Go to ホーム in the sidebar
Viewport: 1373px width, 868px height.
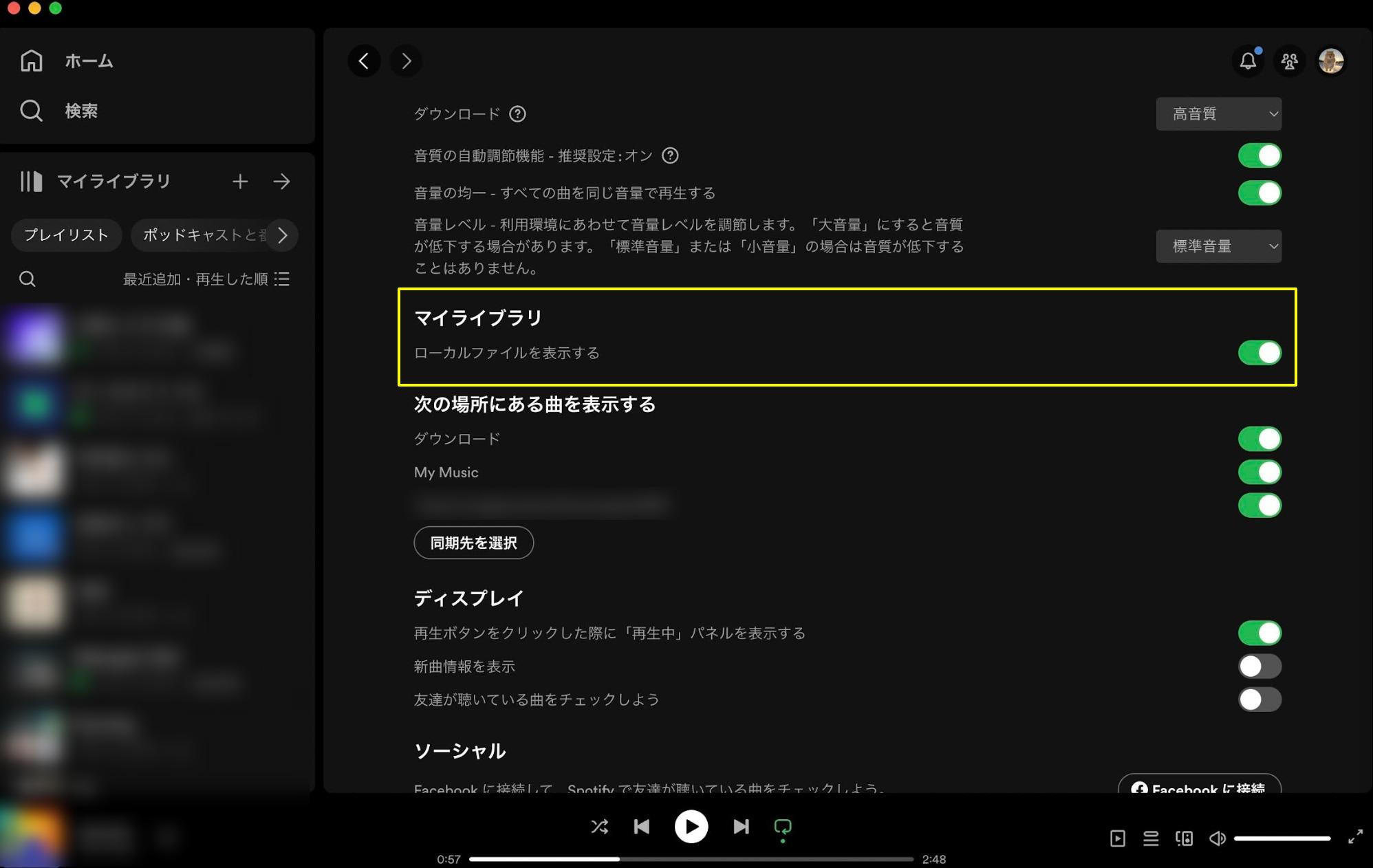pyautogui.click(x=67, y=61)
